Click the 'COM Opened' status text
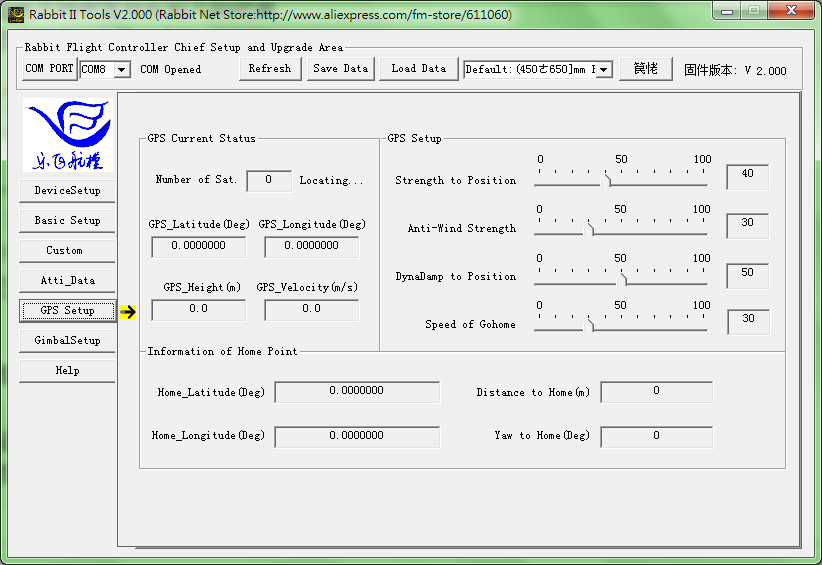 (x=170, y=69)
